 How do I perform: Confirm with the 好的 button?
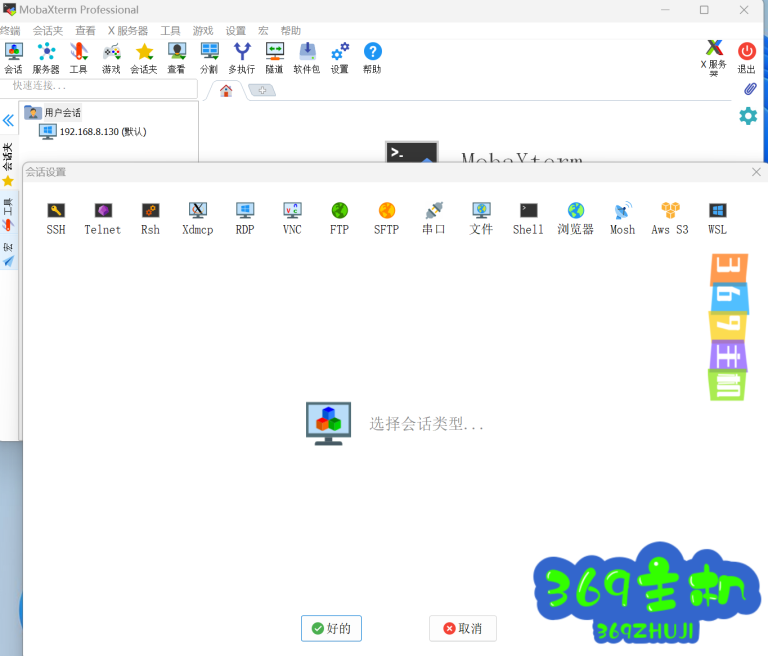point(332,629)
